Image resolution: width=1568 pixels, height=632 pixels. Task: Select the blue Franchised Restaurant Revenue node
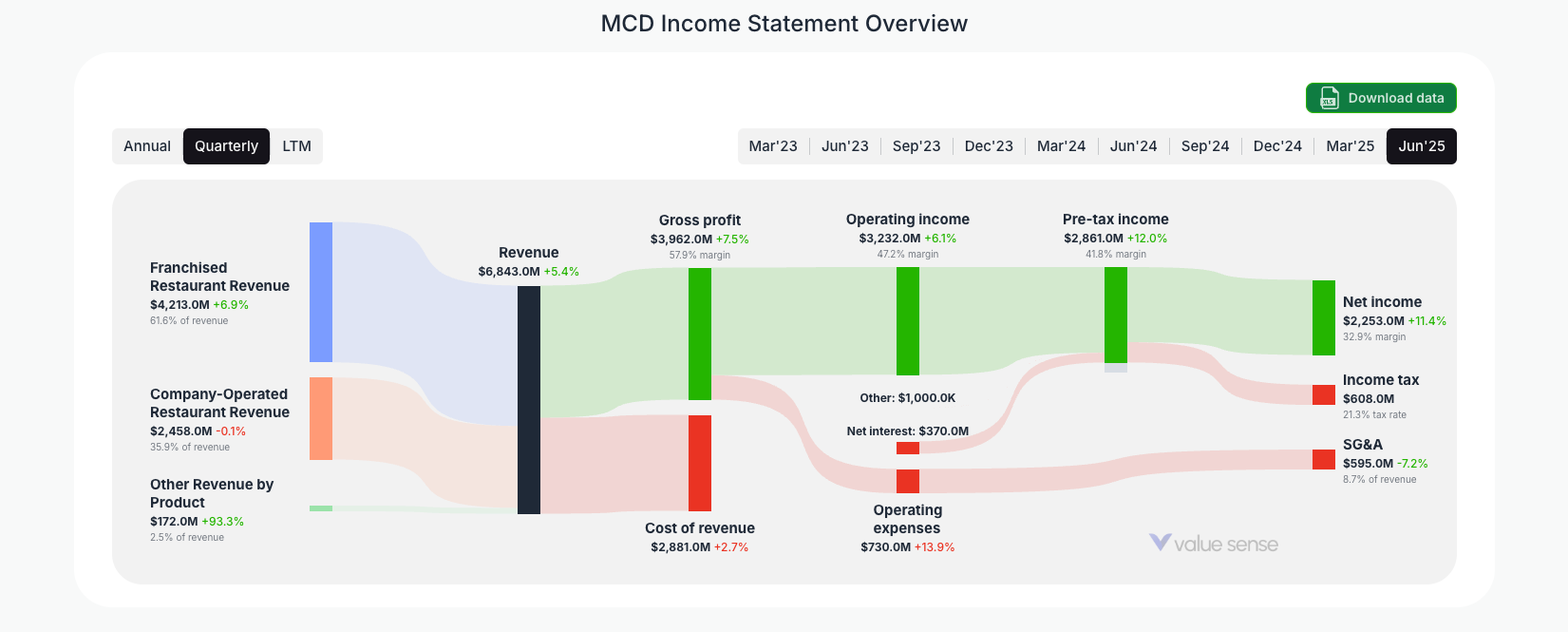click(x=320, y=292)
